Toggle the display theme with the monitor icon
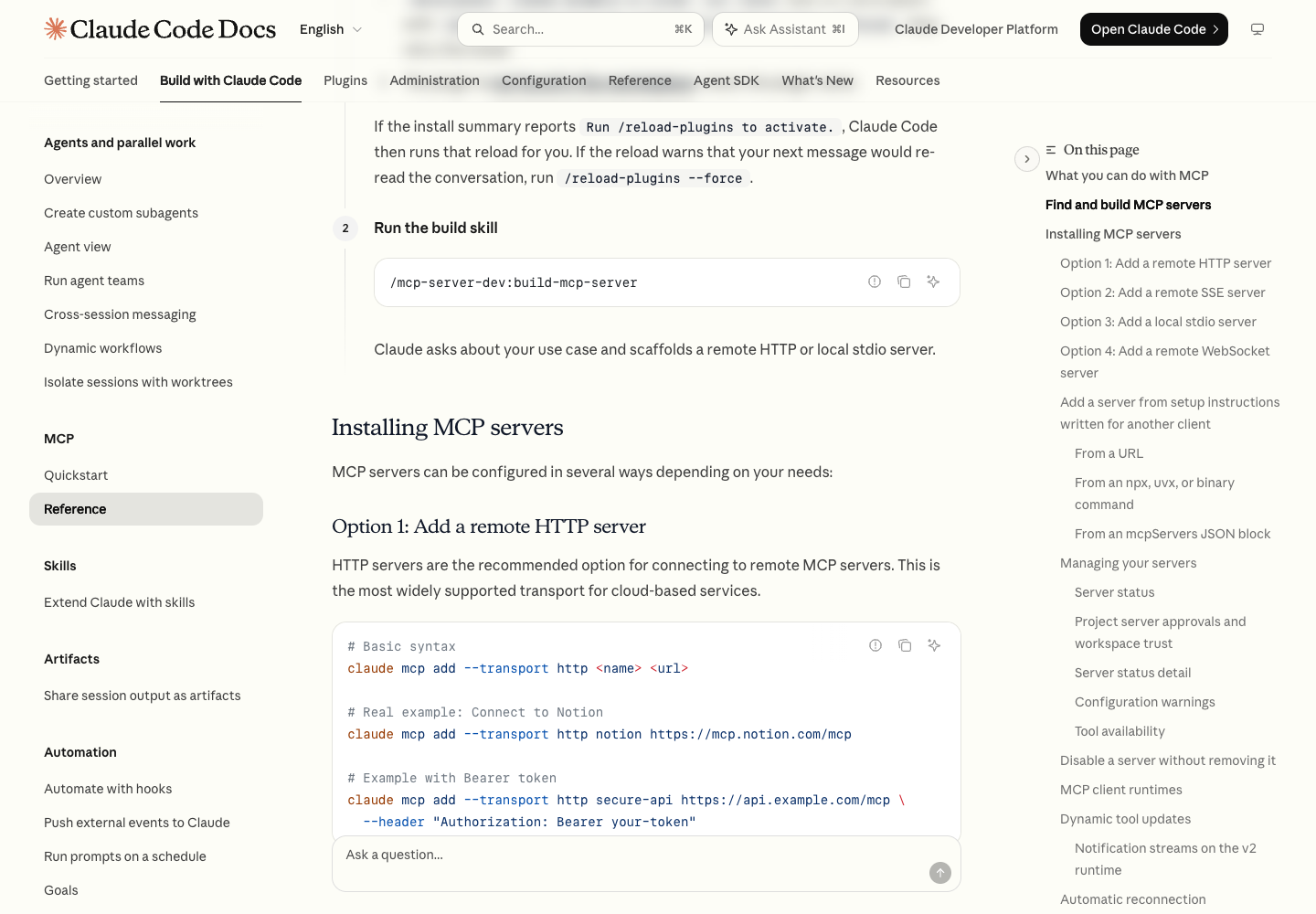The height and width of the screenshot is (914, 1316). [1258, 29]
